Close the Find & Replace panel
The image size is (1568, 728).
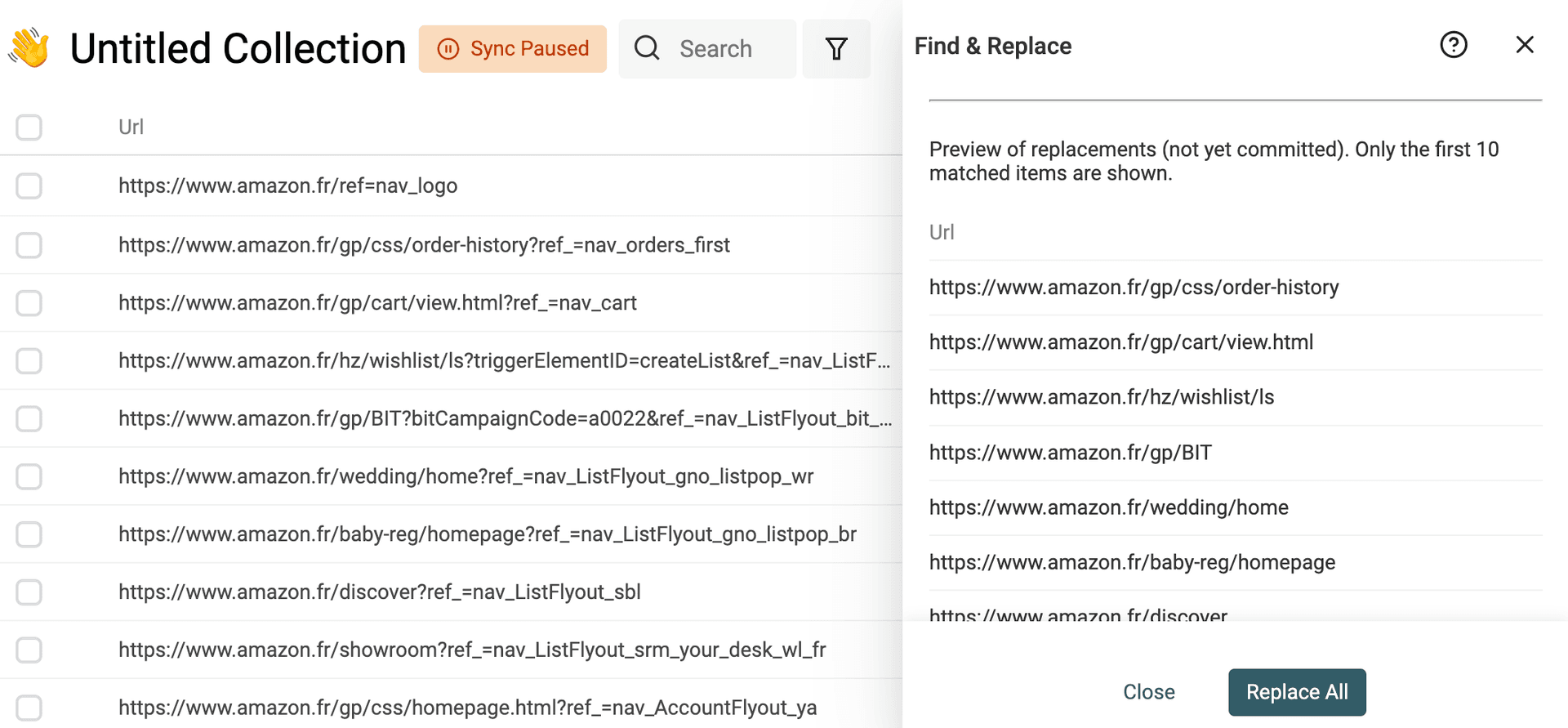(x=1524, y=45)
